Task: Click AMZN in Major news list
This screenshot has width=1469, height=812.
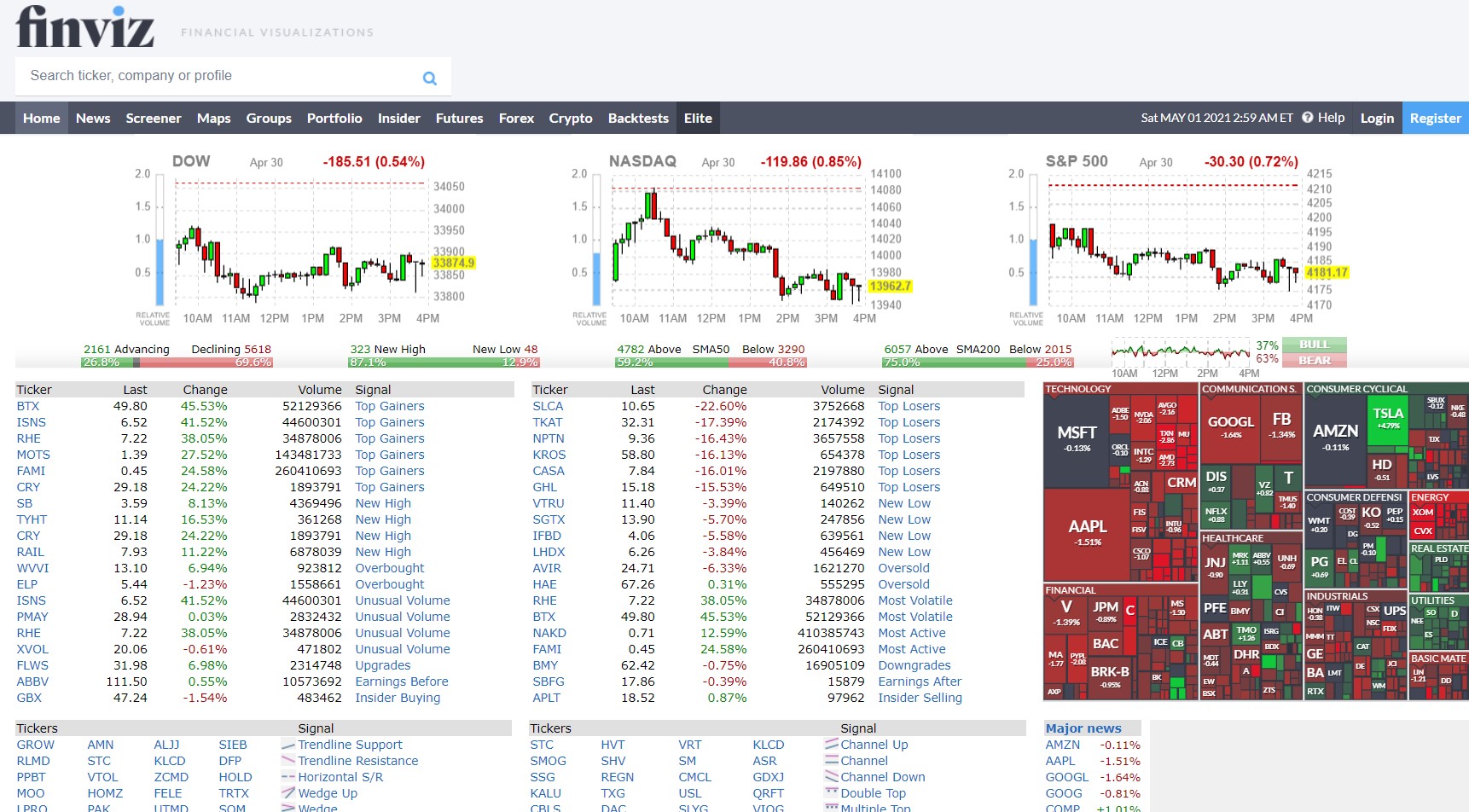Action: (x=1063, y=745)
